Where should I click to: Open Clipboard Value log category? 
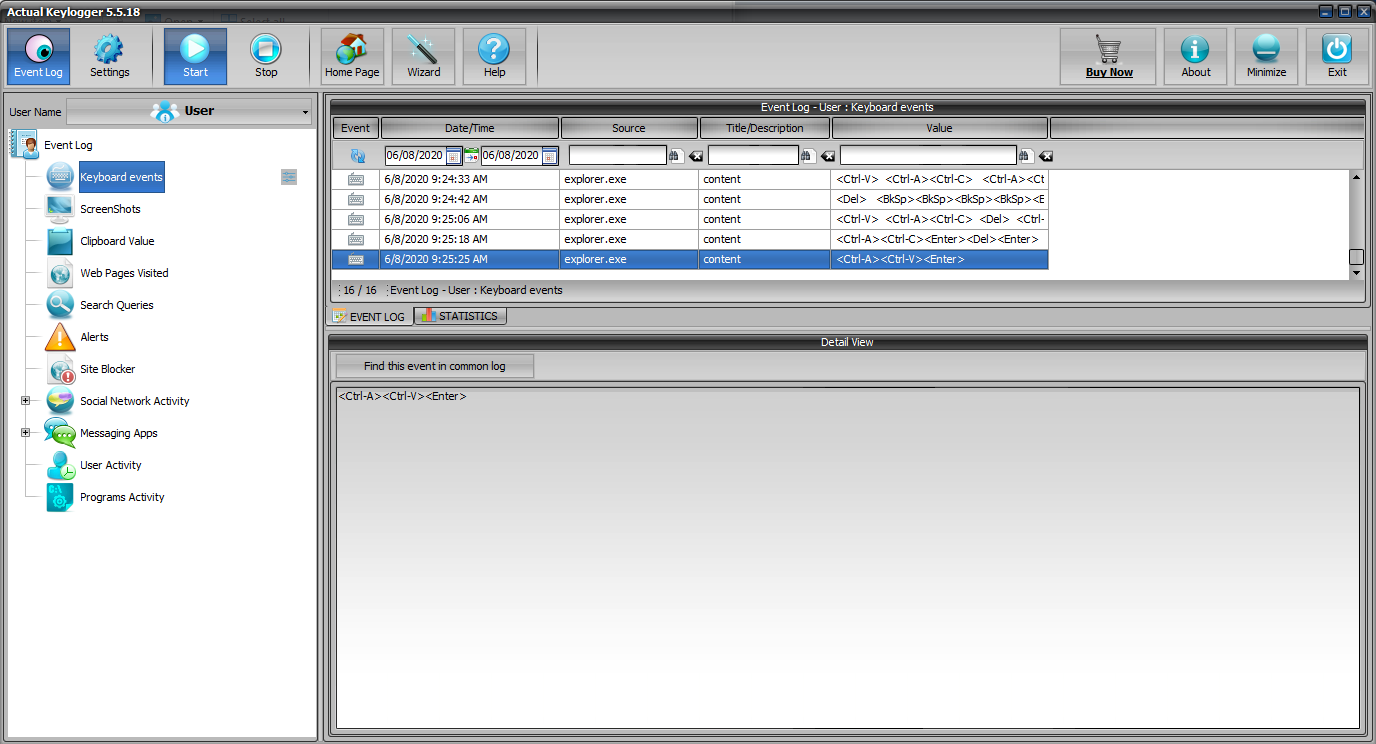[117, 241]
